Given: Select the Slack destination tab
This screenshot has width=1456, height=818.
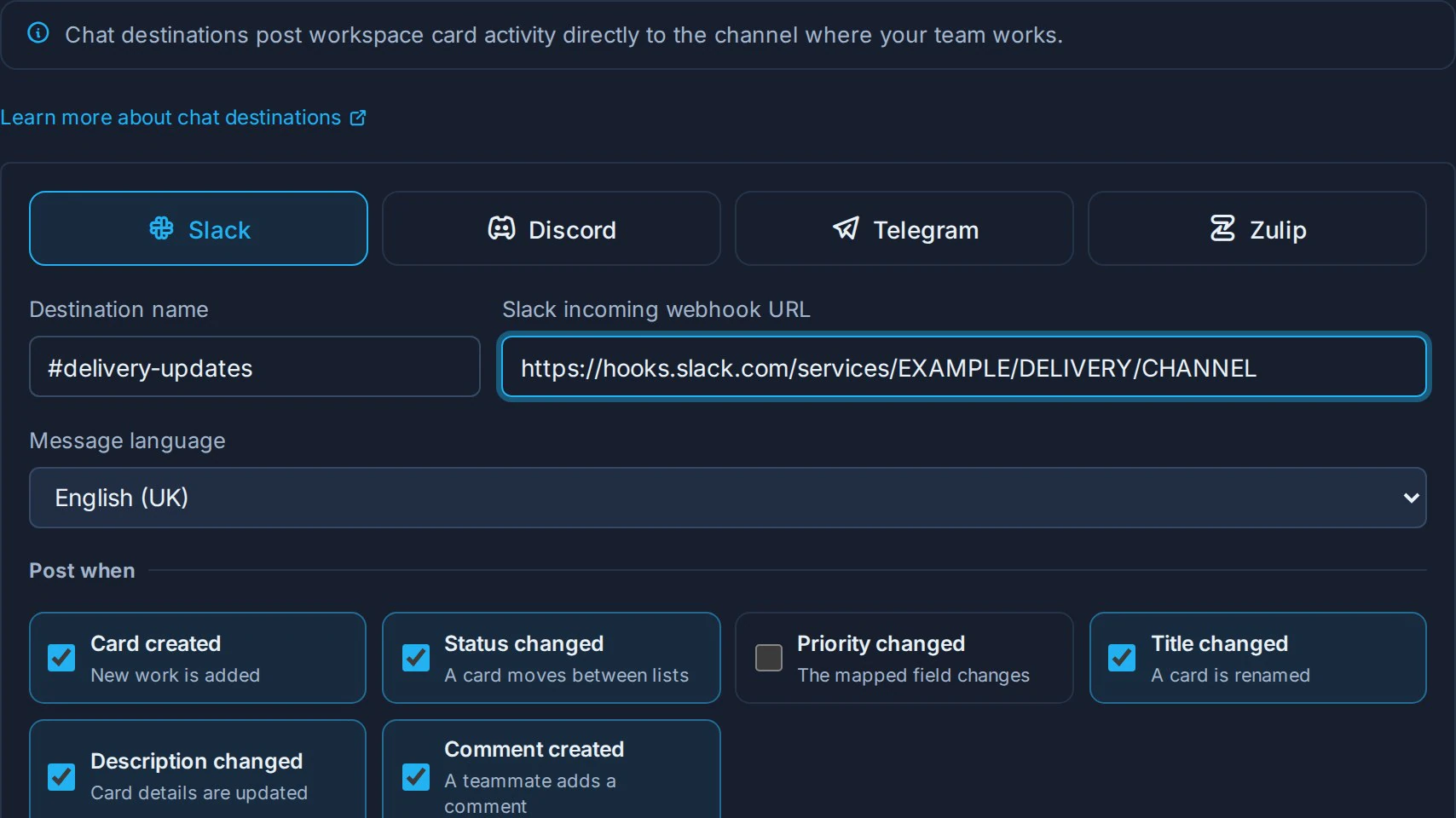Looking at the screenshot, I should coord(199,228).
